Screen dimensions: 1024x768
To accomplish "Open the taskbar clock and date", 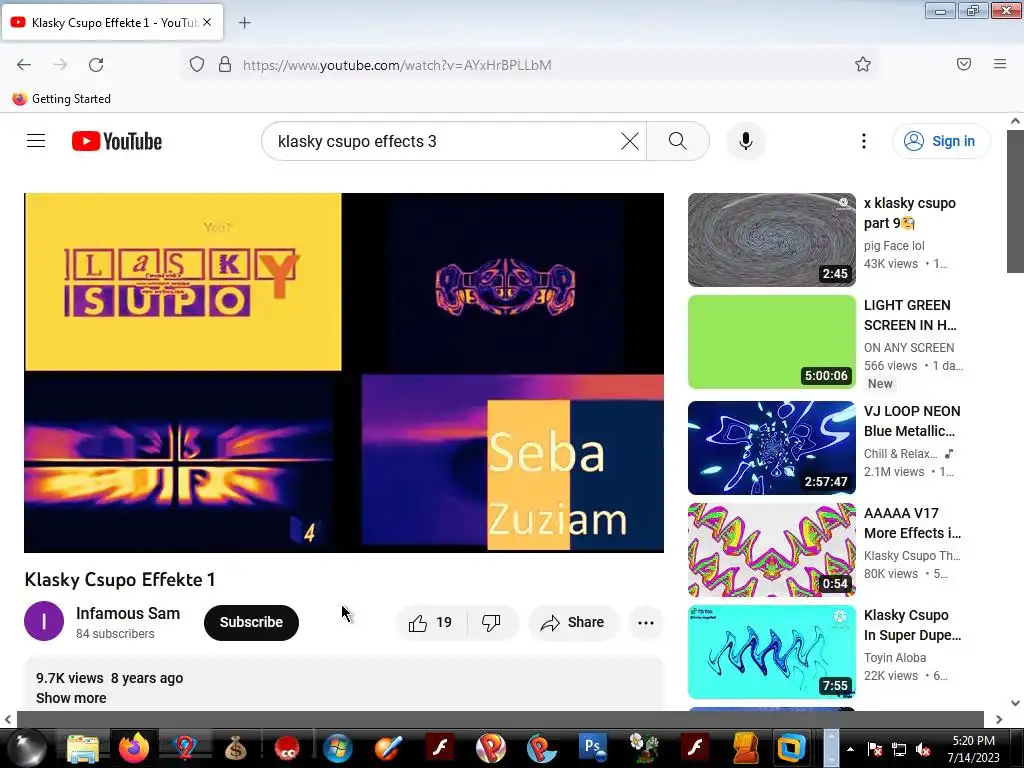I will pyautogui.click(x=973, y=749).
